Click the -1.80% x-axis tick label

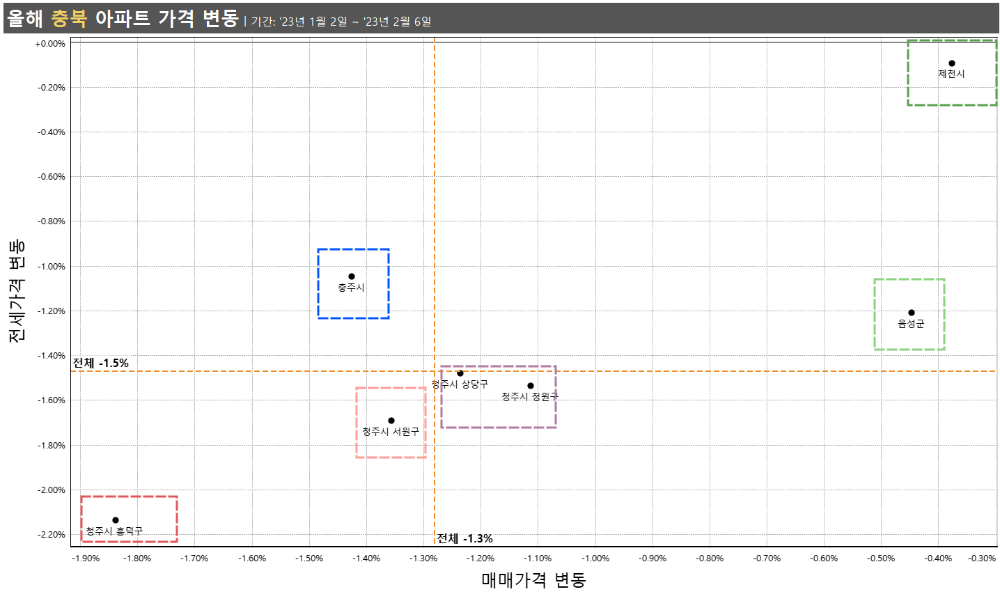point(137,558)
